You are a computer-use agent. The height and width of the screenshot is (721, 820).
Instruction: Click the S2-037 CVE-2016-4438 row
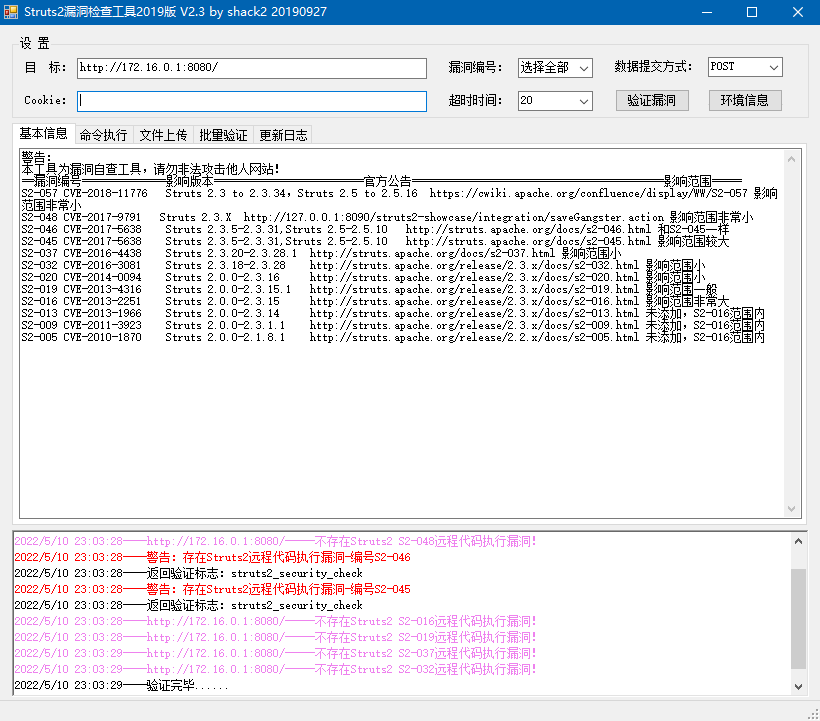coord(321,254)
